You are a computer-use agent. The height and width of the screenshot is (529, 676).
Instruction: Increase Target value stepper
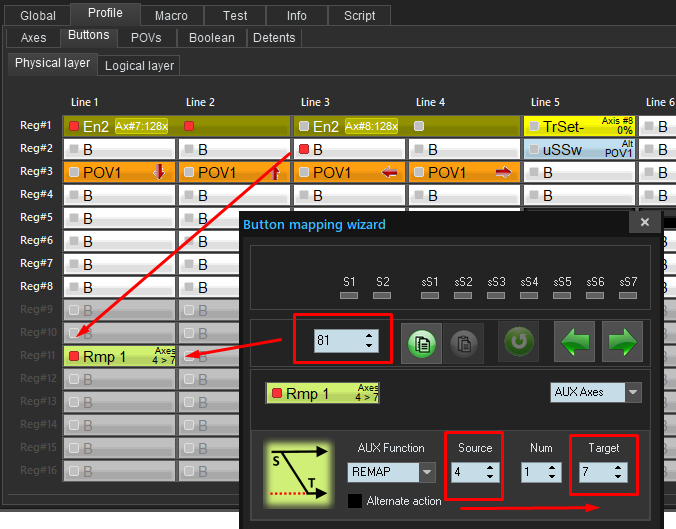pos(618,468)
